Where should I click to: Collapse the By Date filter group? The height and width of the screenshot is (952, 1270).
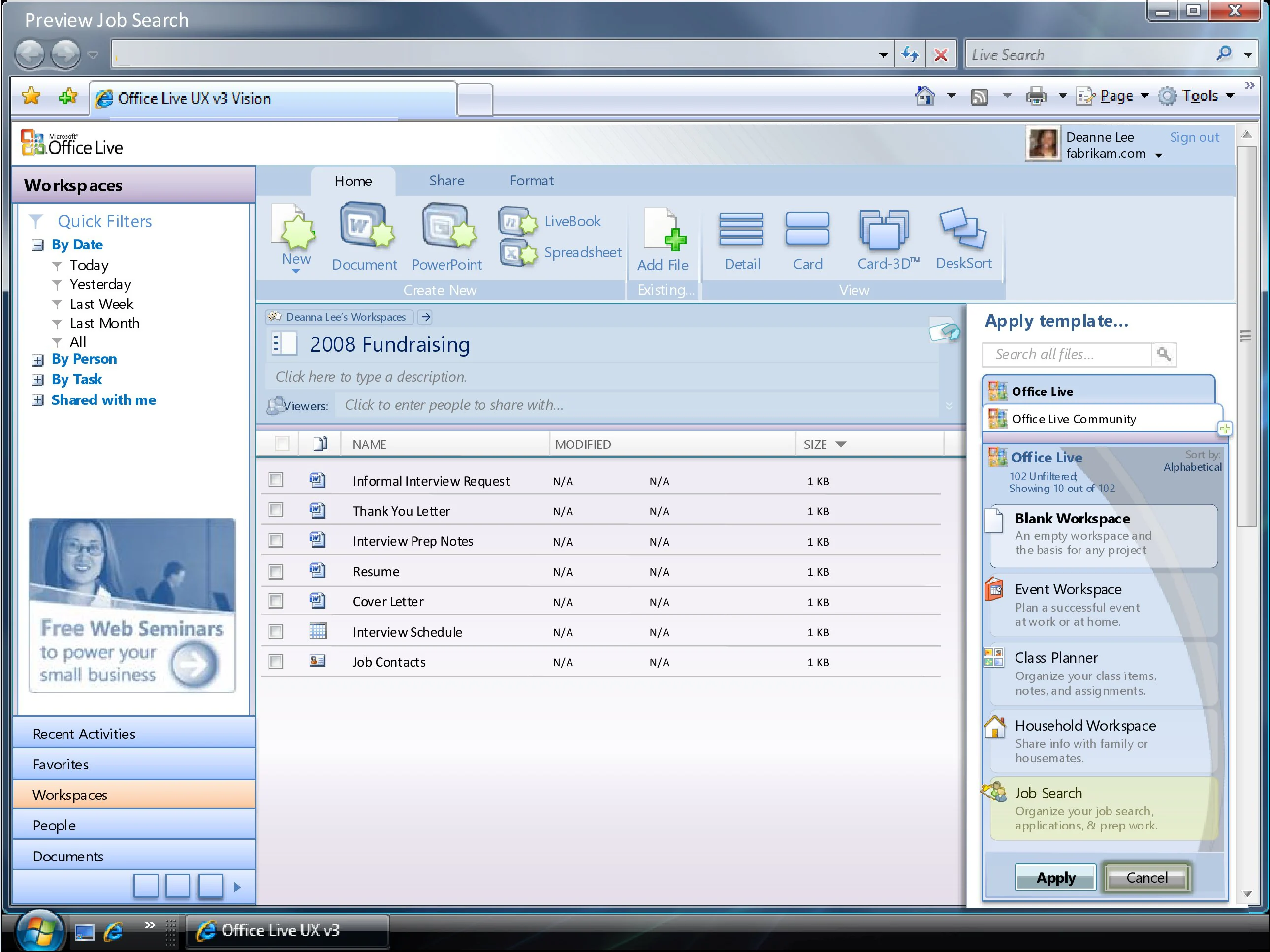click(x=38, y=246)
